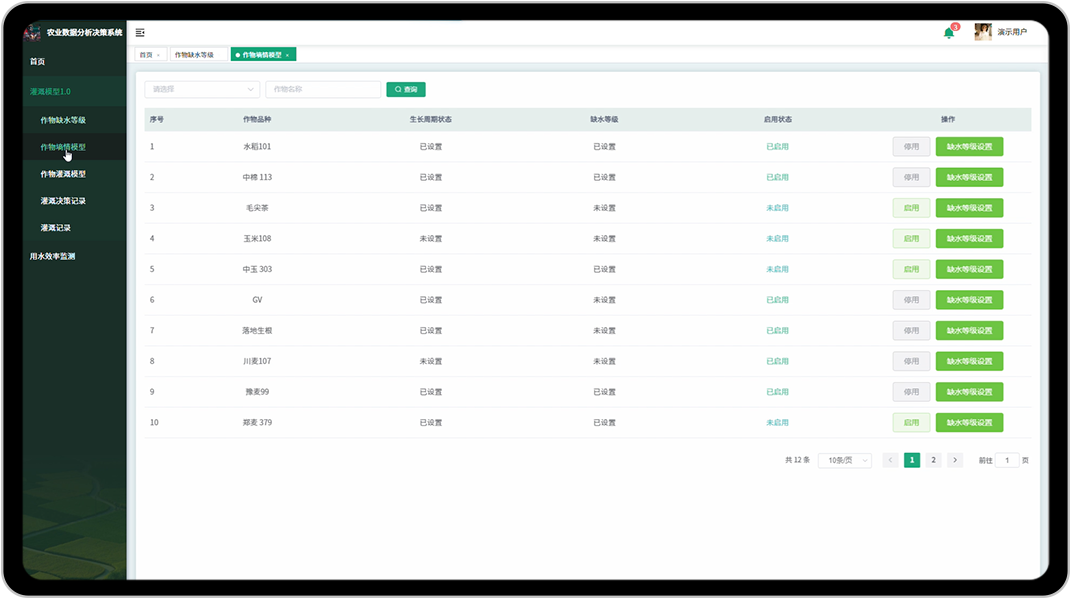Screen dimensions: 1070x600
Task: Enable 毛尖茶 using the 启用 button
Action: click(911, 208)
